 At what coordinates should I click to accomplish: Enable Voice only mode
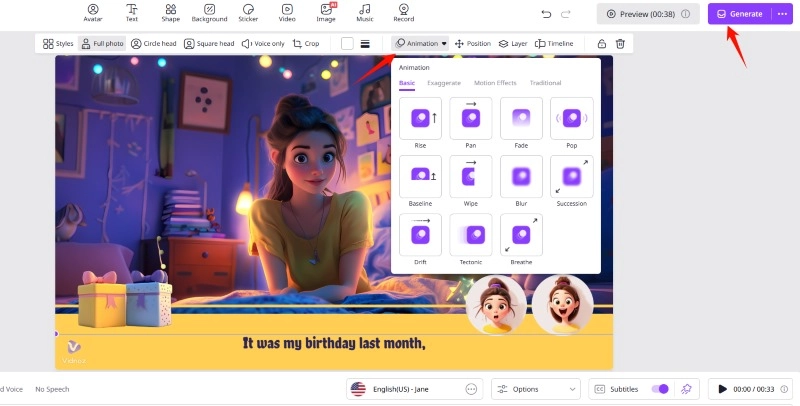pyautogui.click(x=263, y=44)
